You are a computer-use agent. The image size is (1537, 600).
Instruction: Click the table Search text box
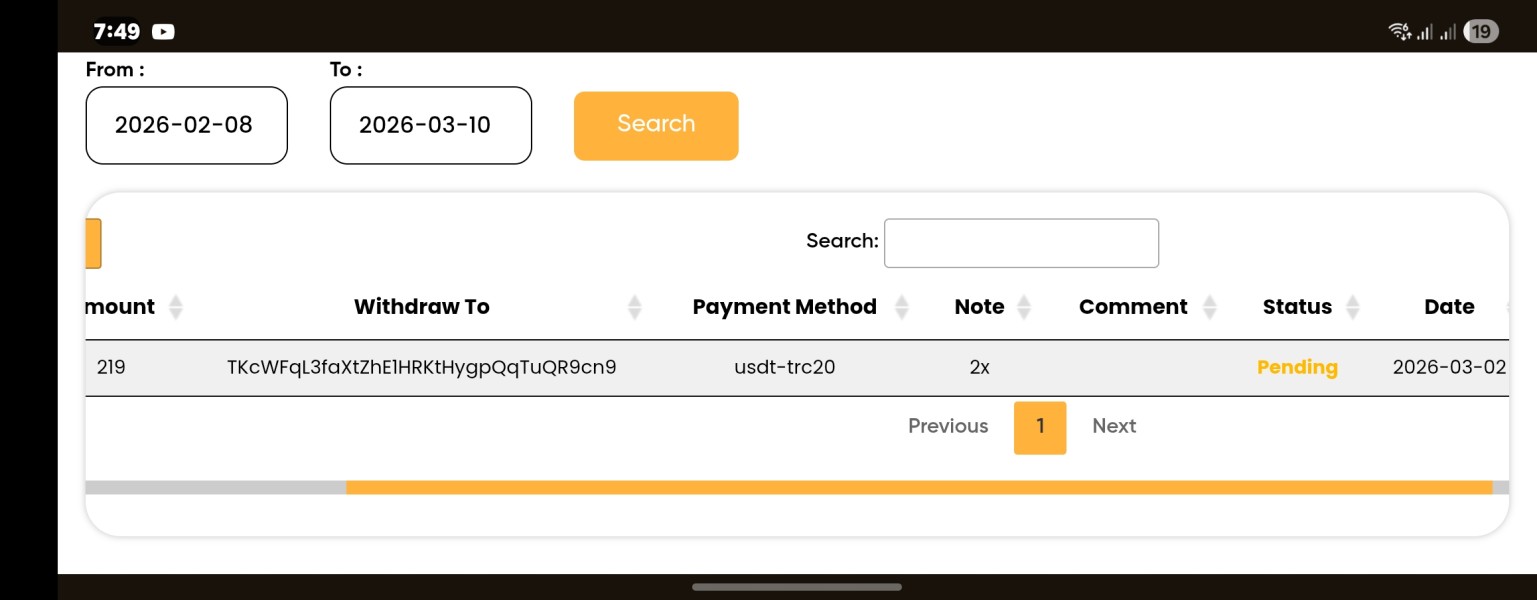[1021, 243]
